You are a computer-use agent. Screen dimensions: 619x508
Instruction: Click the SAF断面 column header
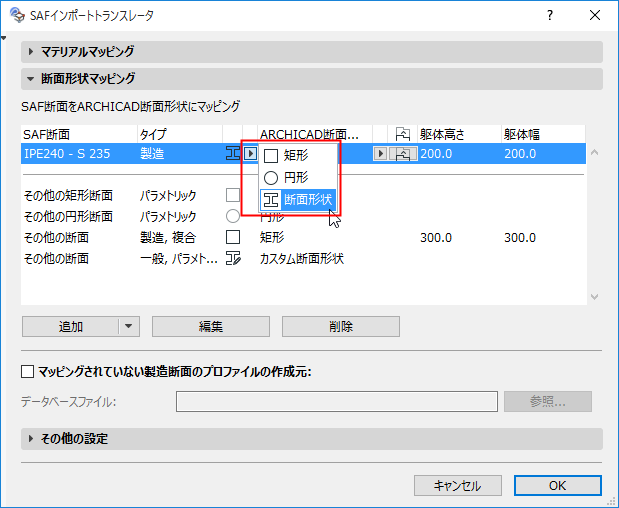coord(79,135)
